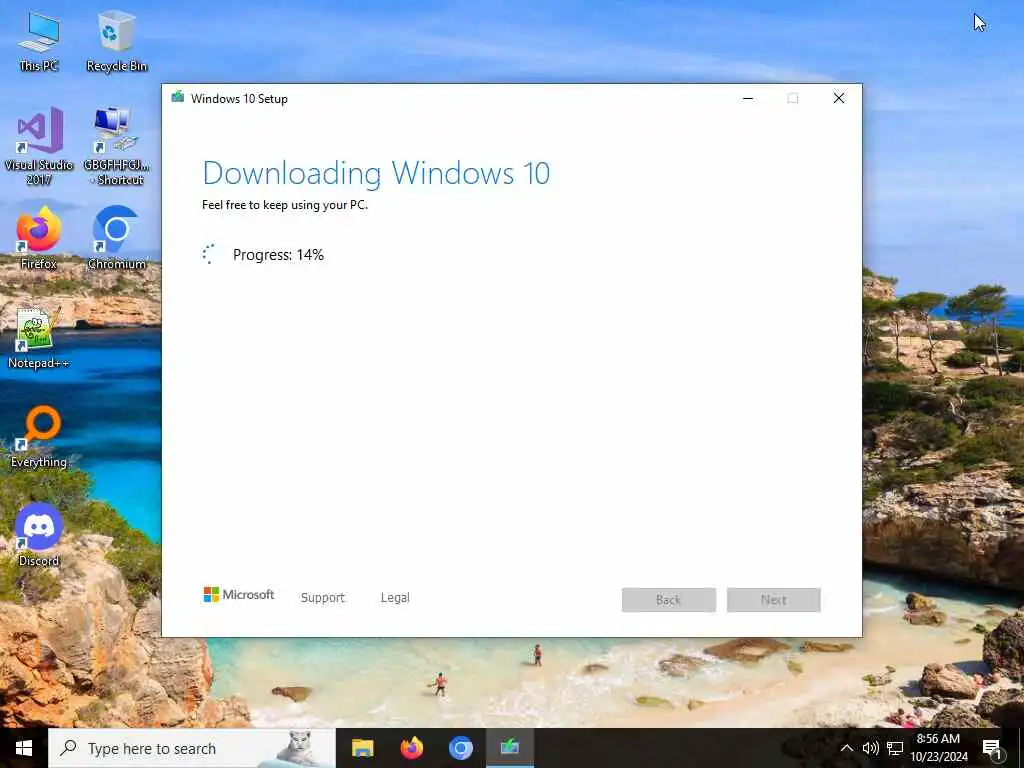Select Chromium desktop shortcut
1024x768 pixels.
tap(116, 238)
